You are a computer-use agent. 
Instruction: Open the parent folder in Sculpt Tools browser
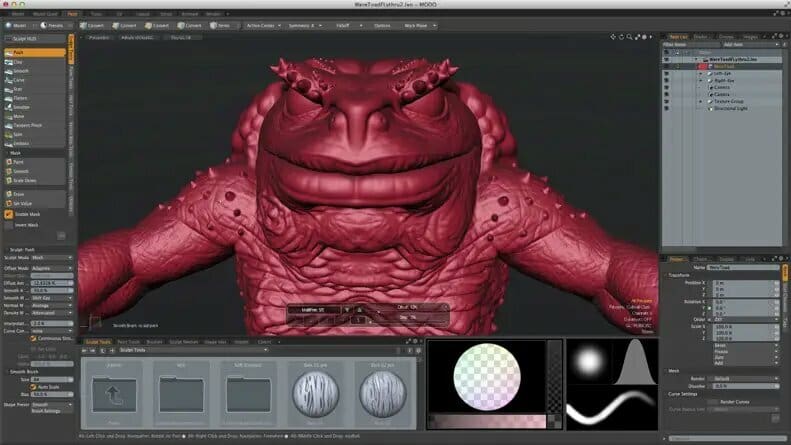(114, 393)
